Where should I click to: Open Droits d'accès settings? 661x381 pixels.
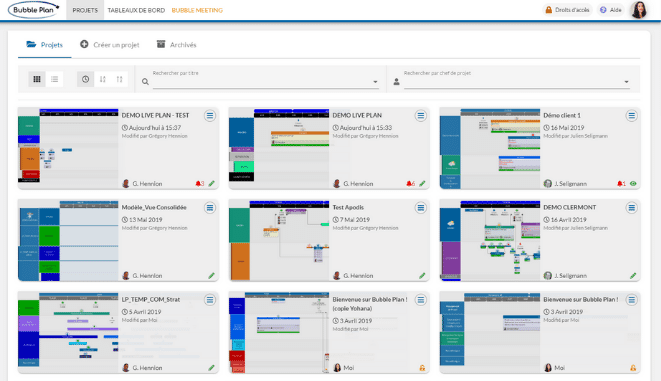(x=567, y=10)
